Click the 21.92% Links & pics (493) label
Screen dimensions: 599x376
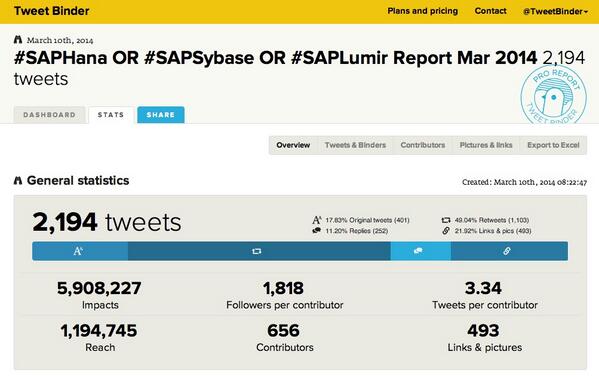pos(493,231)
